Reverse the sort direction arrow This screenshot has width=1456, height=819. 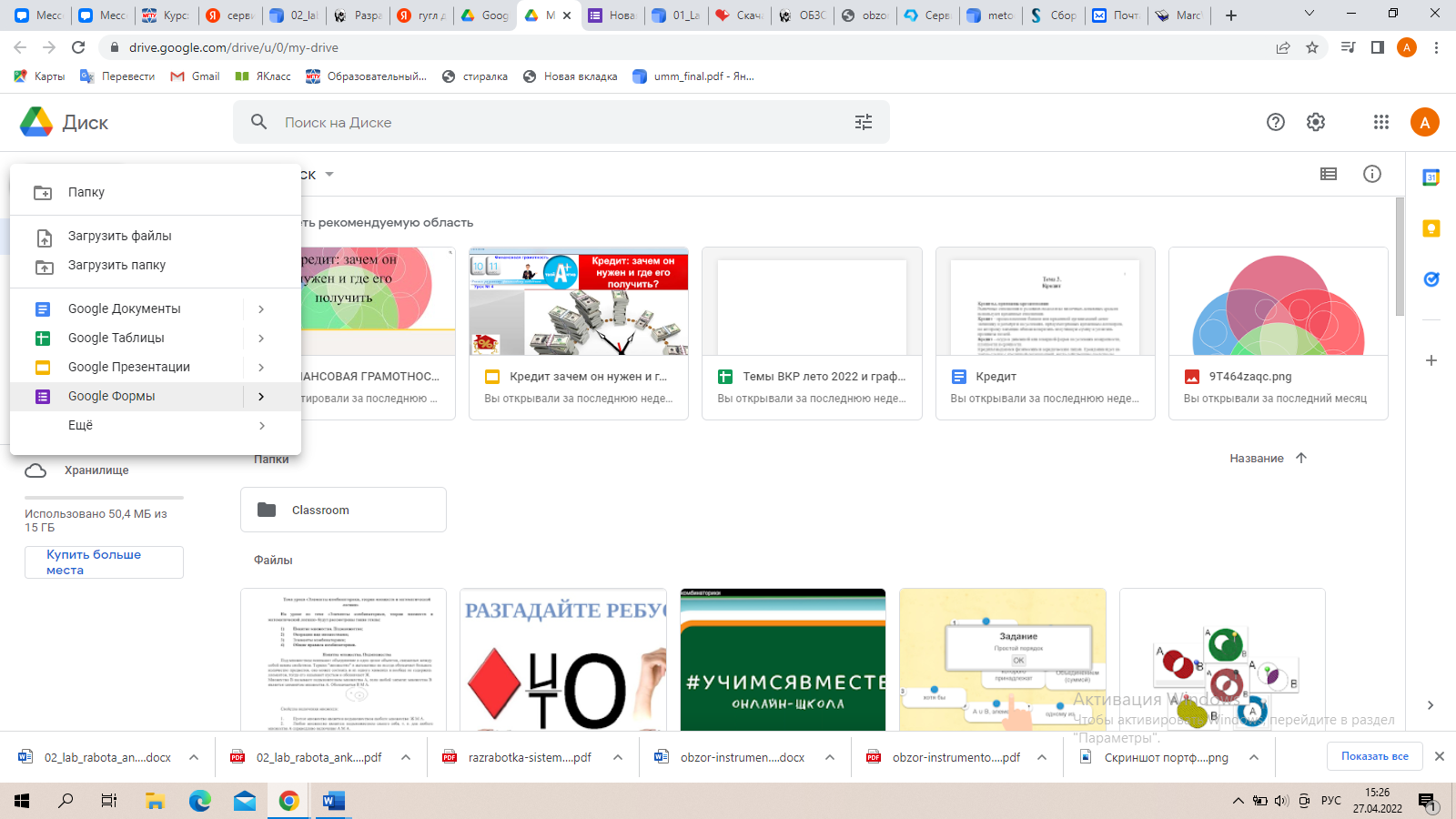1301,458
